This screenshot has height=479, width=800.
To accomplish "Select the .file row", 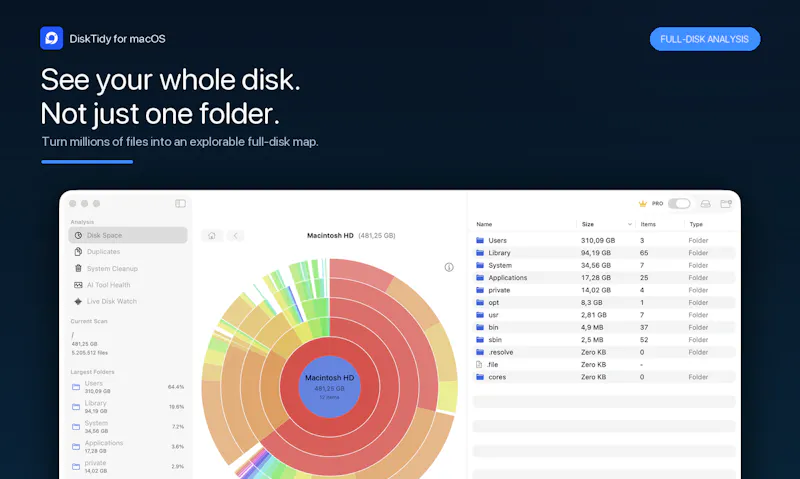I will pyautogui.click(x=605, y=364).
